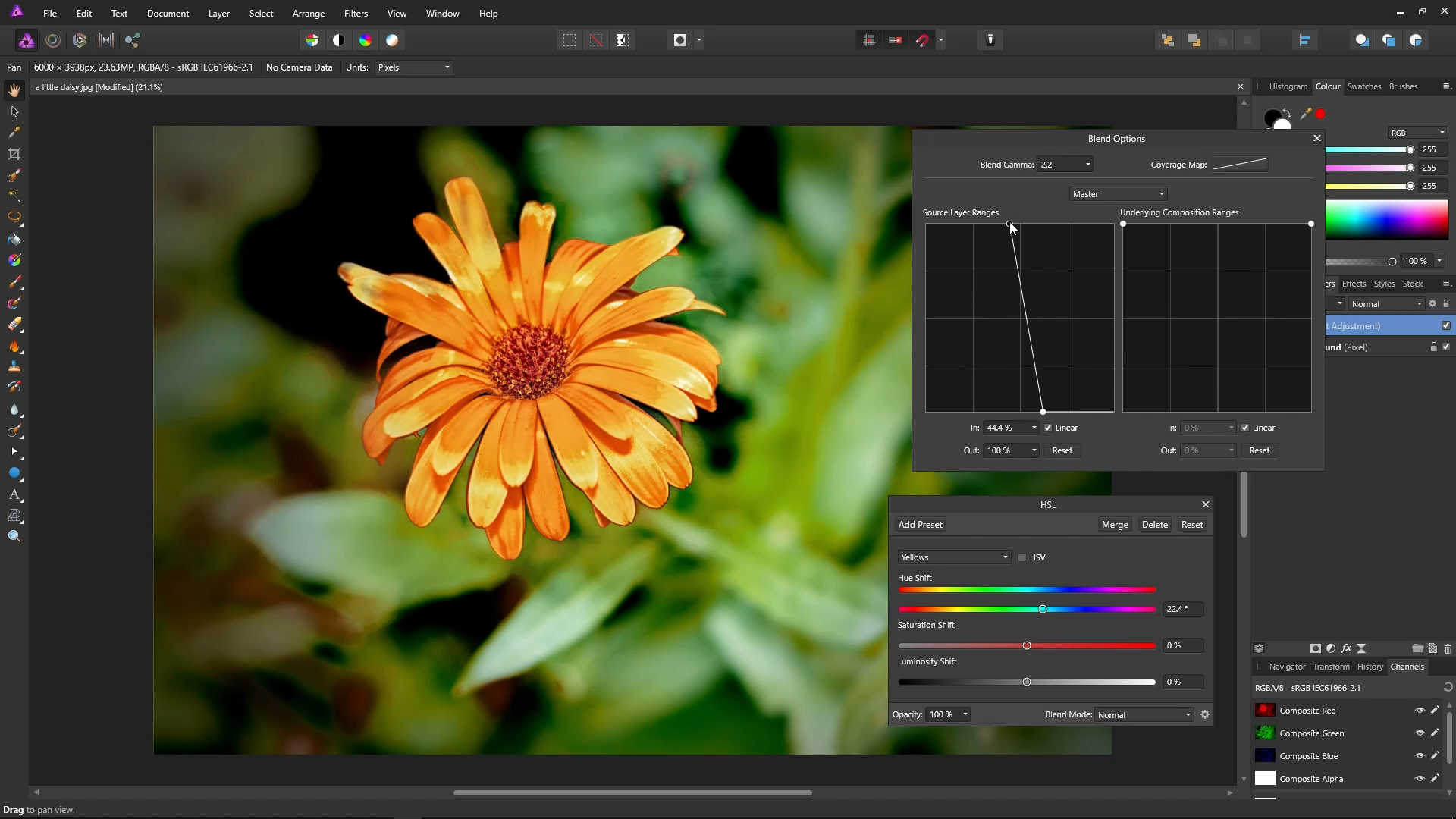Click the Hue Shift value field

click(1181, 609)
